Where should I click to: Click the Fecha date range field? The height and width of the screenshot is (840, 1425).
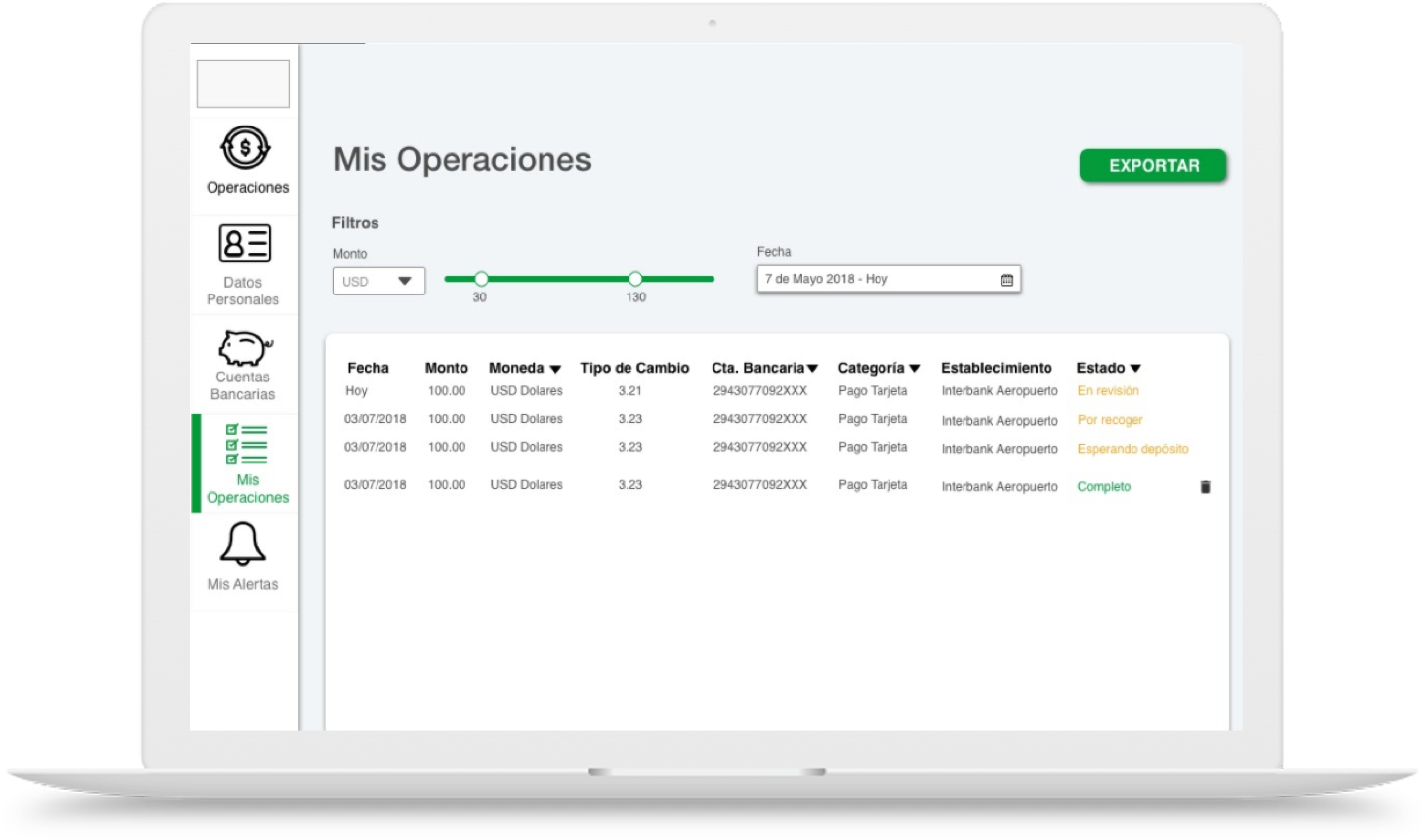tap(875, 280)
